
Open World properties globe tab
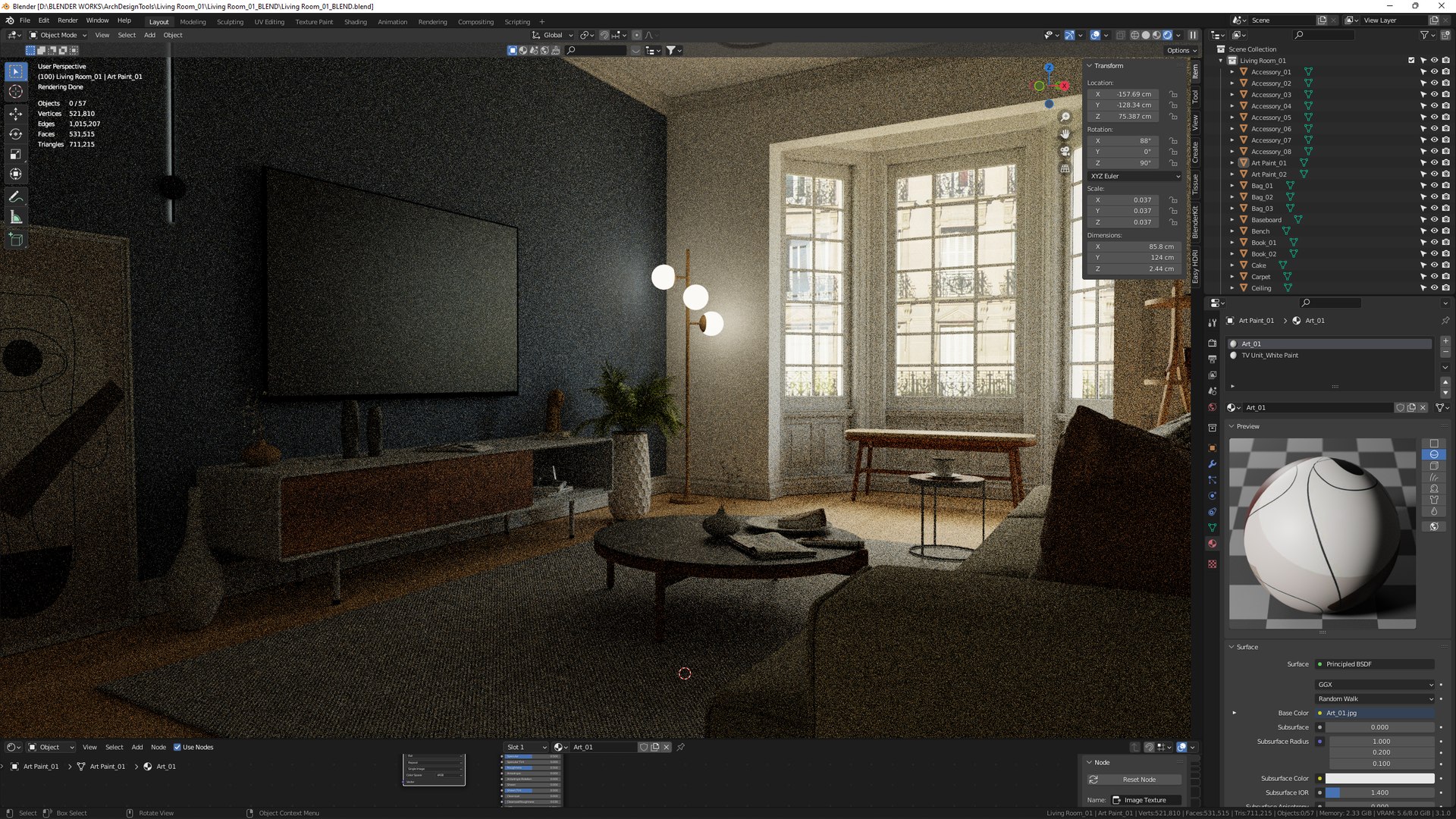(x=1212, y=407)
